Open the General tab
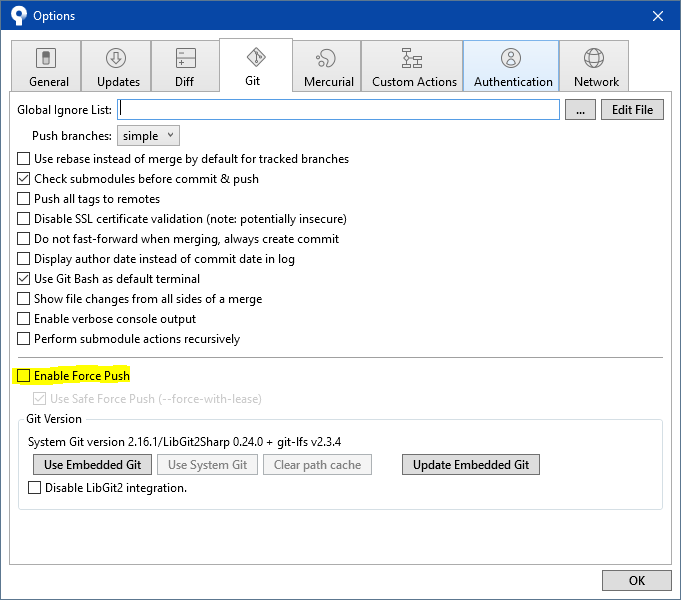The width and height of the screenshot is (681, 600). tap(46, 66)
